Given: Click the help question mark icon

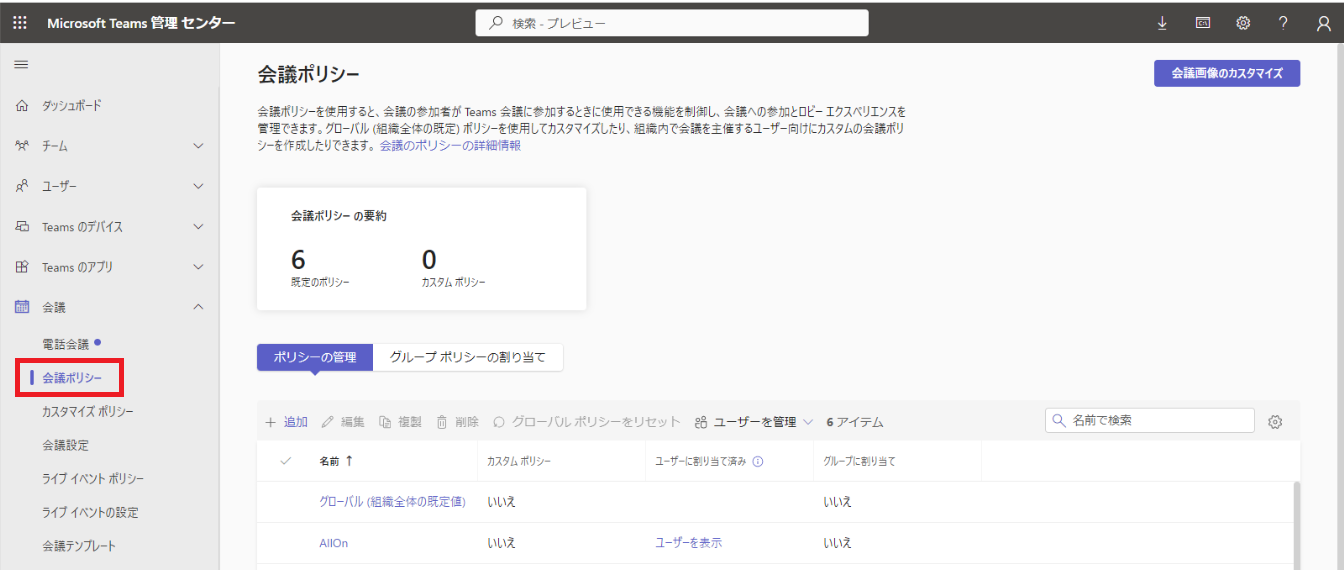Looking at the screenshot, I should pyautogui.click(x=1283, y=23).
